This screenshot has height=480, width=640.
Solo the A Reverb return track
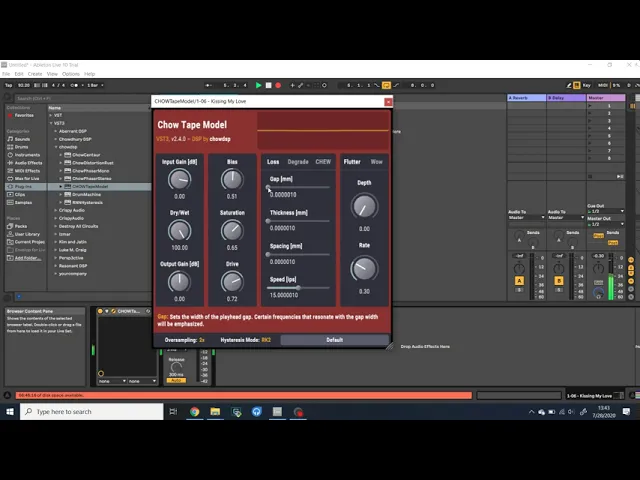[x=519, y=290]
